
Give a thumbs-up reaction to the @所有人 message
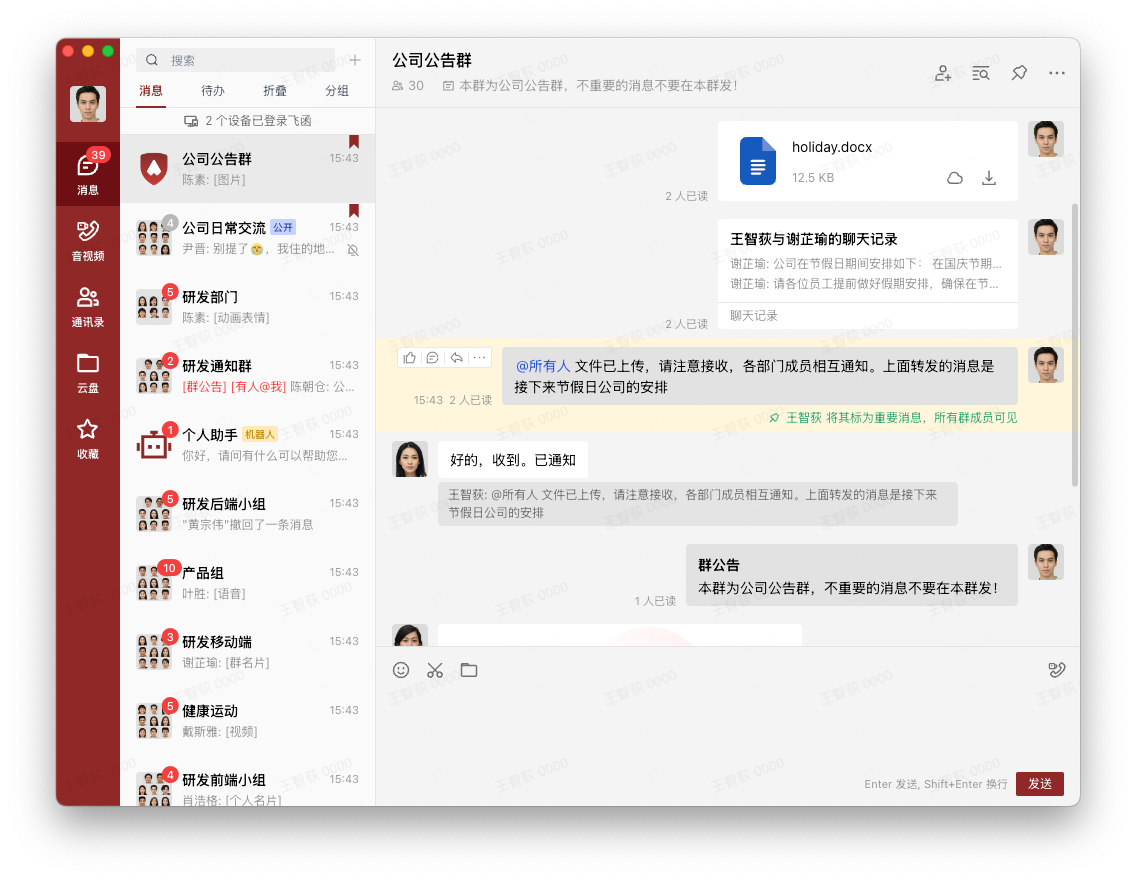(x=409, y=357)
